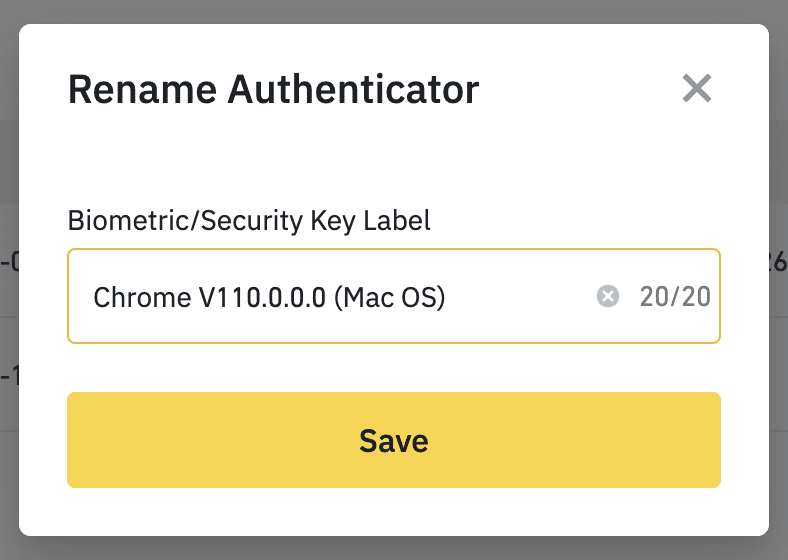Dismiss dialog via dimmed backdrop above it
The height and width of the screenshot is (560, 788).
tap(394, 10)
